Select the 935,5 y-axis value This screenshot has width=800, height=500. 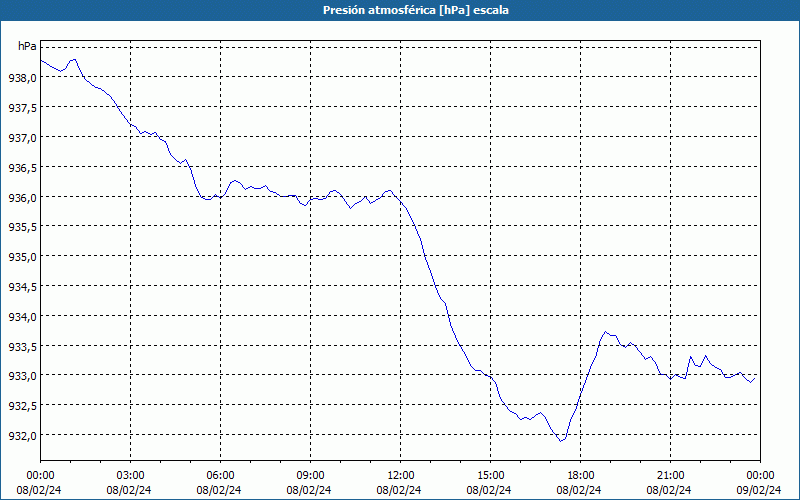[x=22, y=227]
